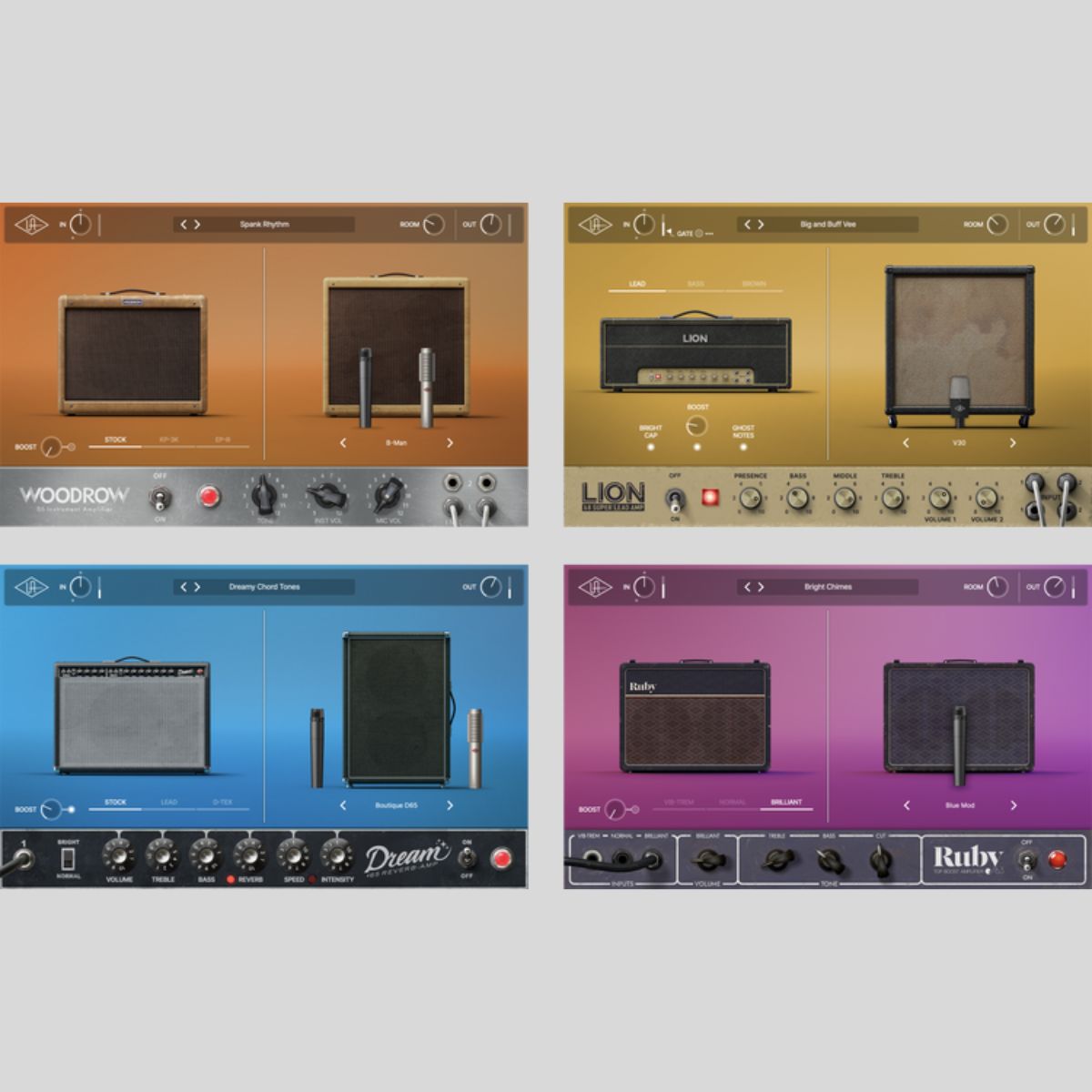Click the red pilot light on Dream

(x=501, y=858)
